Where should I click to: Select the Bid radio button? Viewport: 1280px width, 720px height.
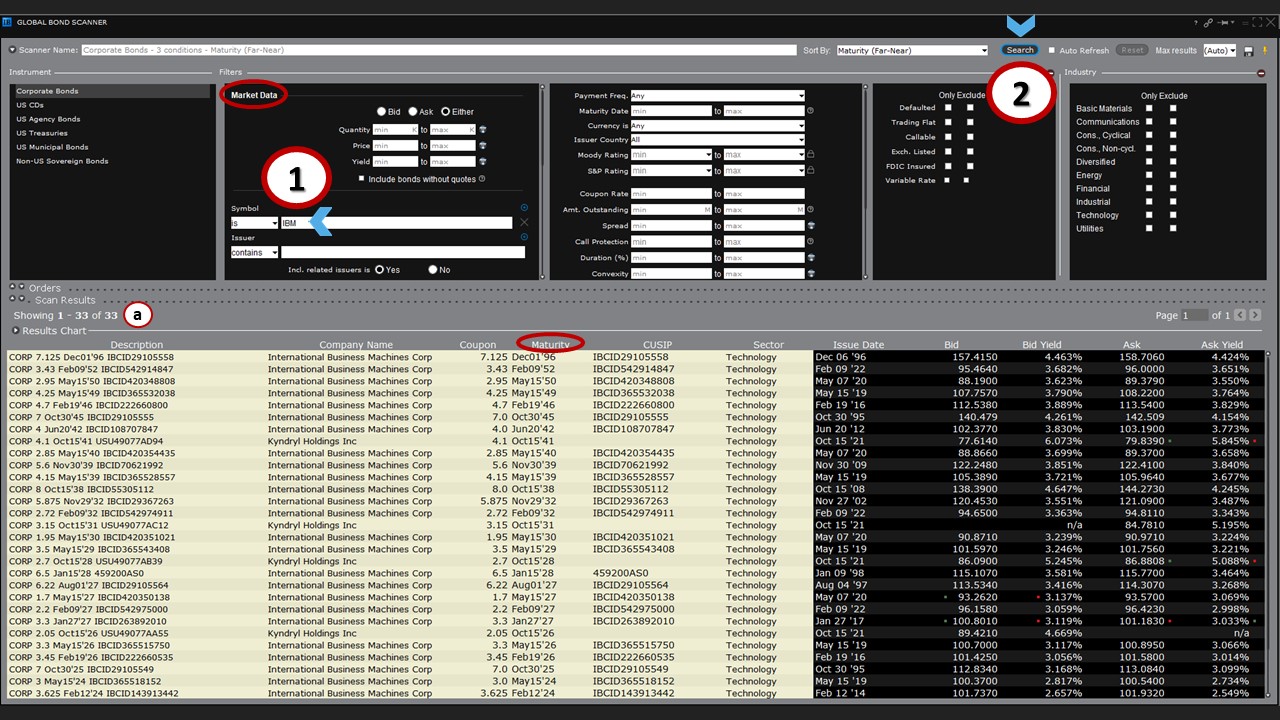tap(381, 112)
